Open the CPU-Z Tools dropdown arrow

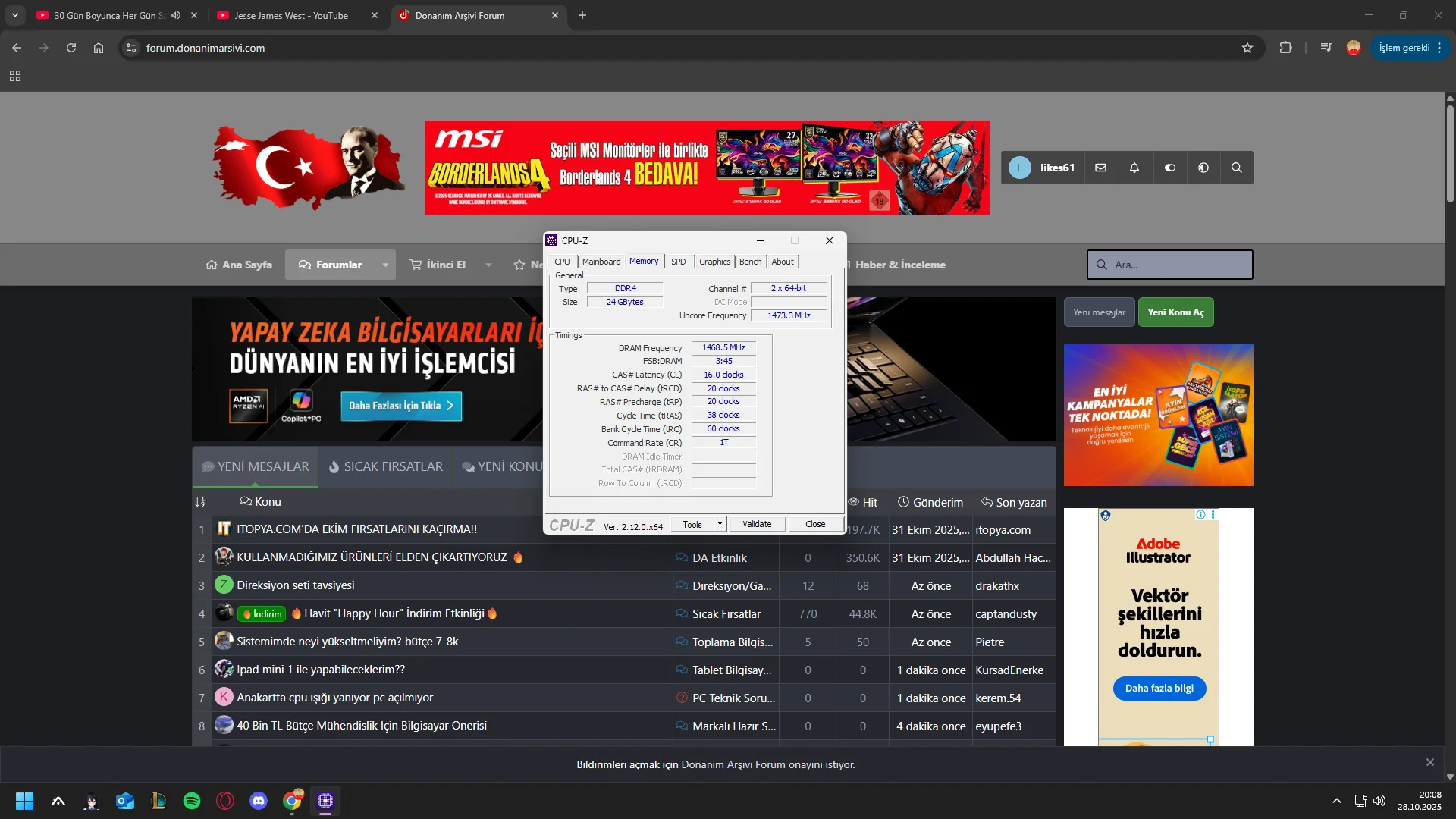pos(720,524)
